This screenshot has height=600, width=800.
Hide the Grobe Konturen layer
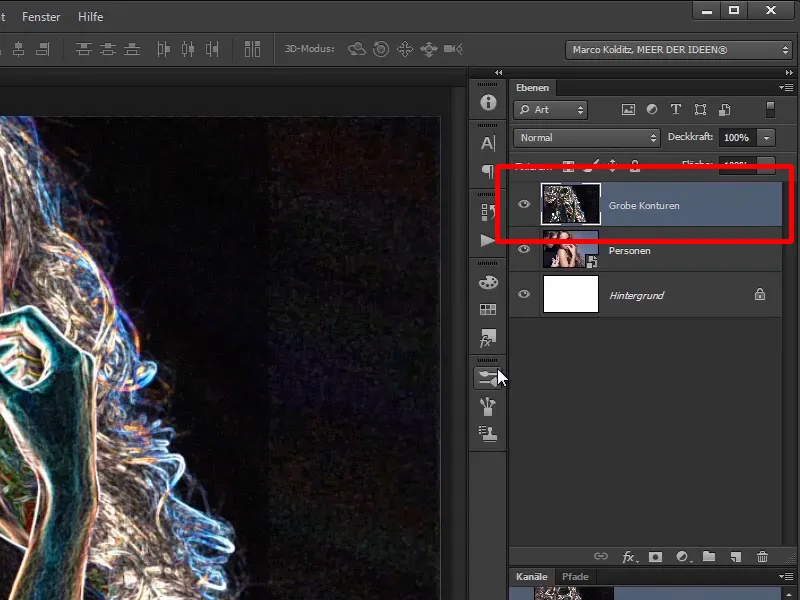coord(524,204)
